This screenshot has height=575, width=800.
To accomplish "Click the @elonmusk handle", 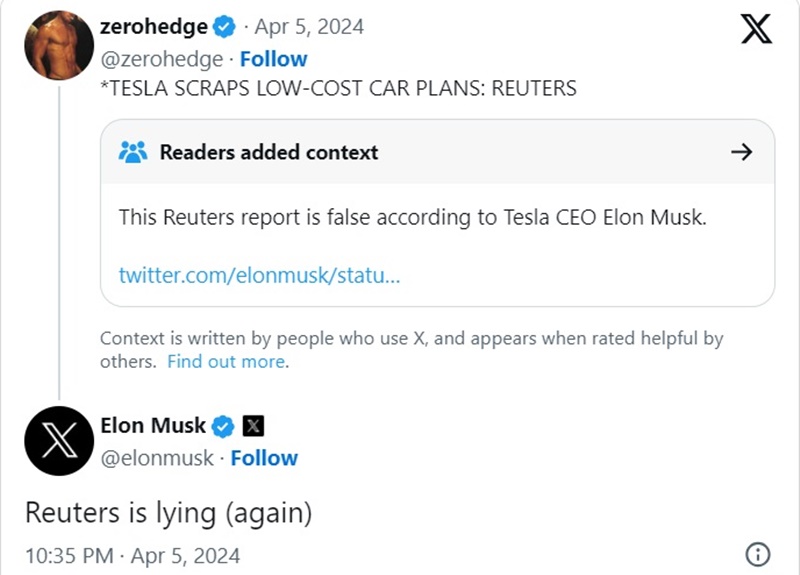I will pos(157,458).
